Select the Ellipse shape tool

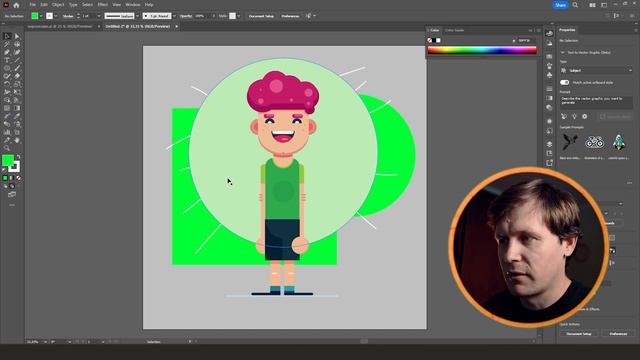pos(7,68)
